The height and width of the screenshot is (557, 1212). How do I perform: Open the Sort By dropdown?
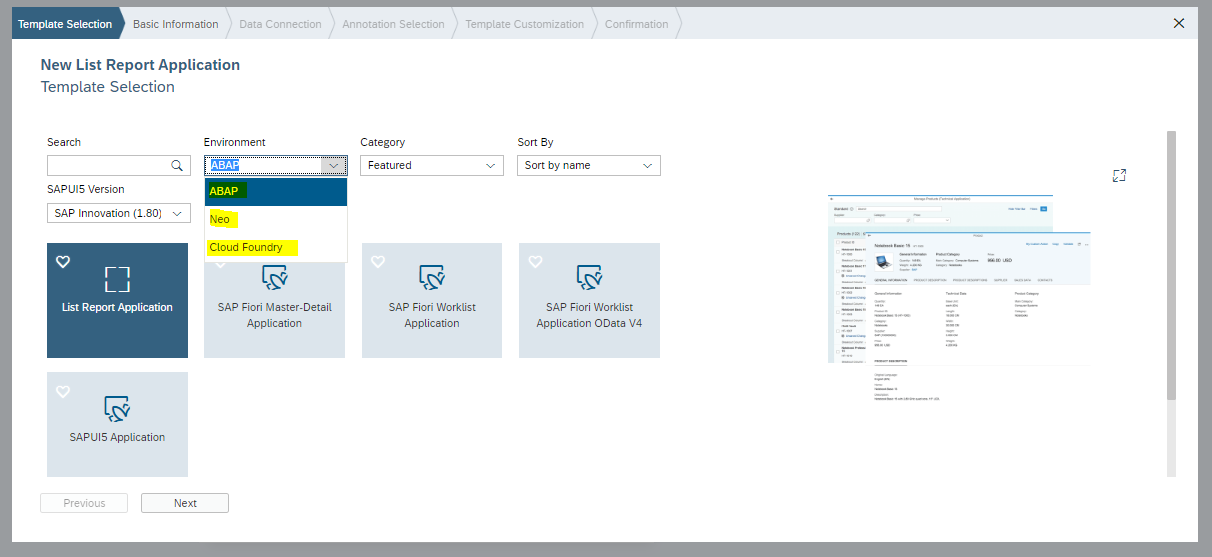[589, 166]
